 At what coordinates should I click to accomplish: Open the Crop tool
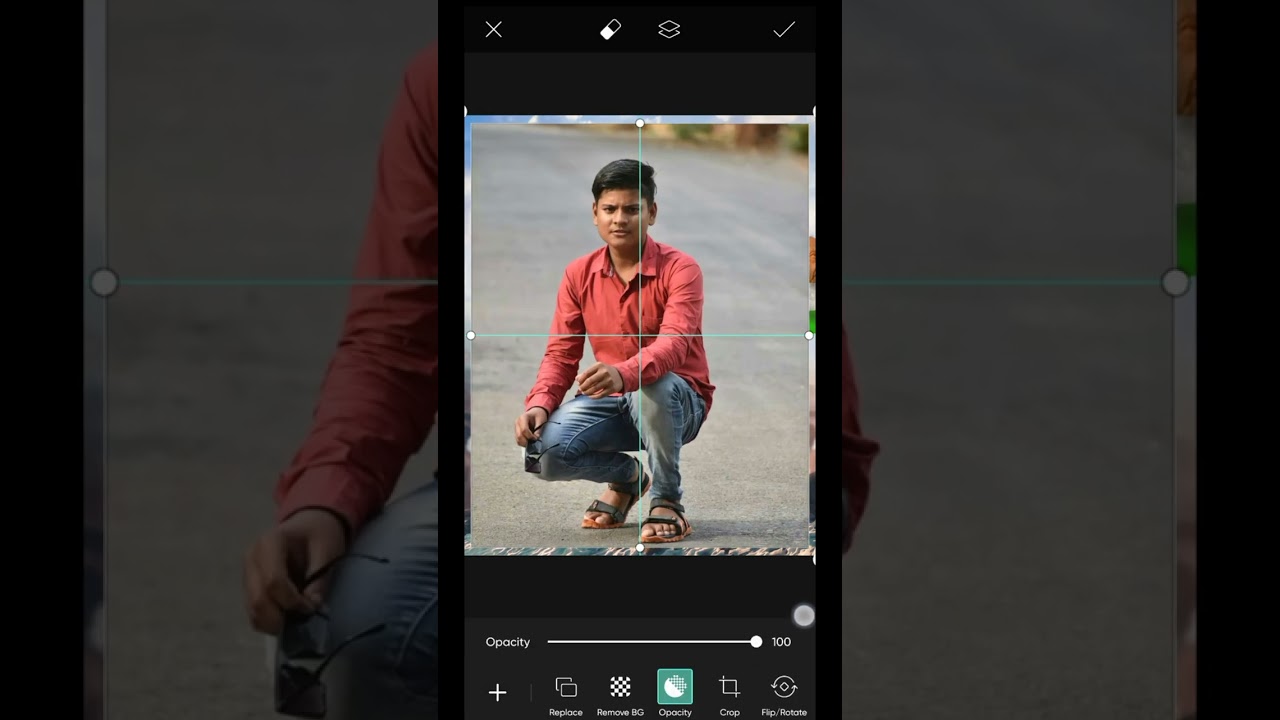tap(729, 695)
